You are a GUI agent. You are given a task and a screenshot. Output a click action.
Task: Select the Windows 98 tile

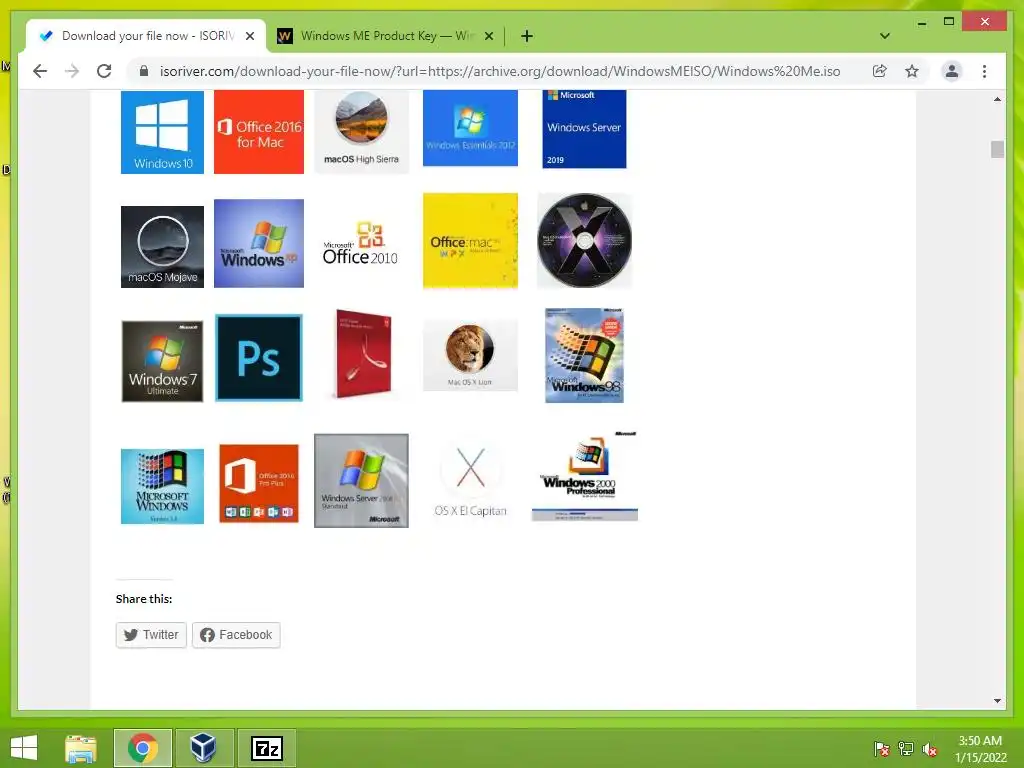[x=584, y=355]
